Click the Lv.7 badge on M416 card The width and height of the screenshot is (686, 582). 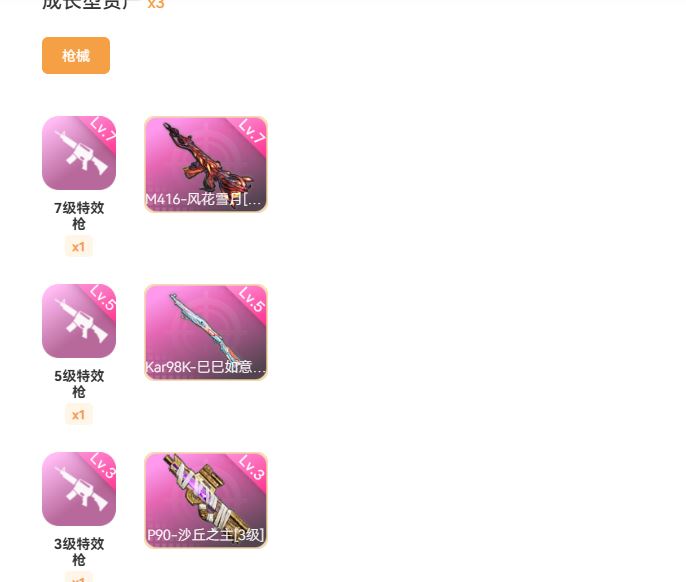tap(252, 131)
